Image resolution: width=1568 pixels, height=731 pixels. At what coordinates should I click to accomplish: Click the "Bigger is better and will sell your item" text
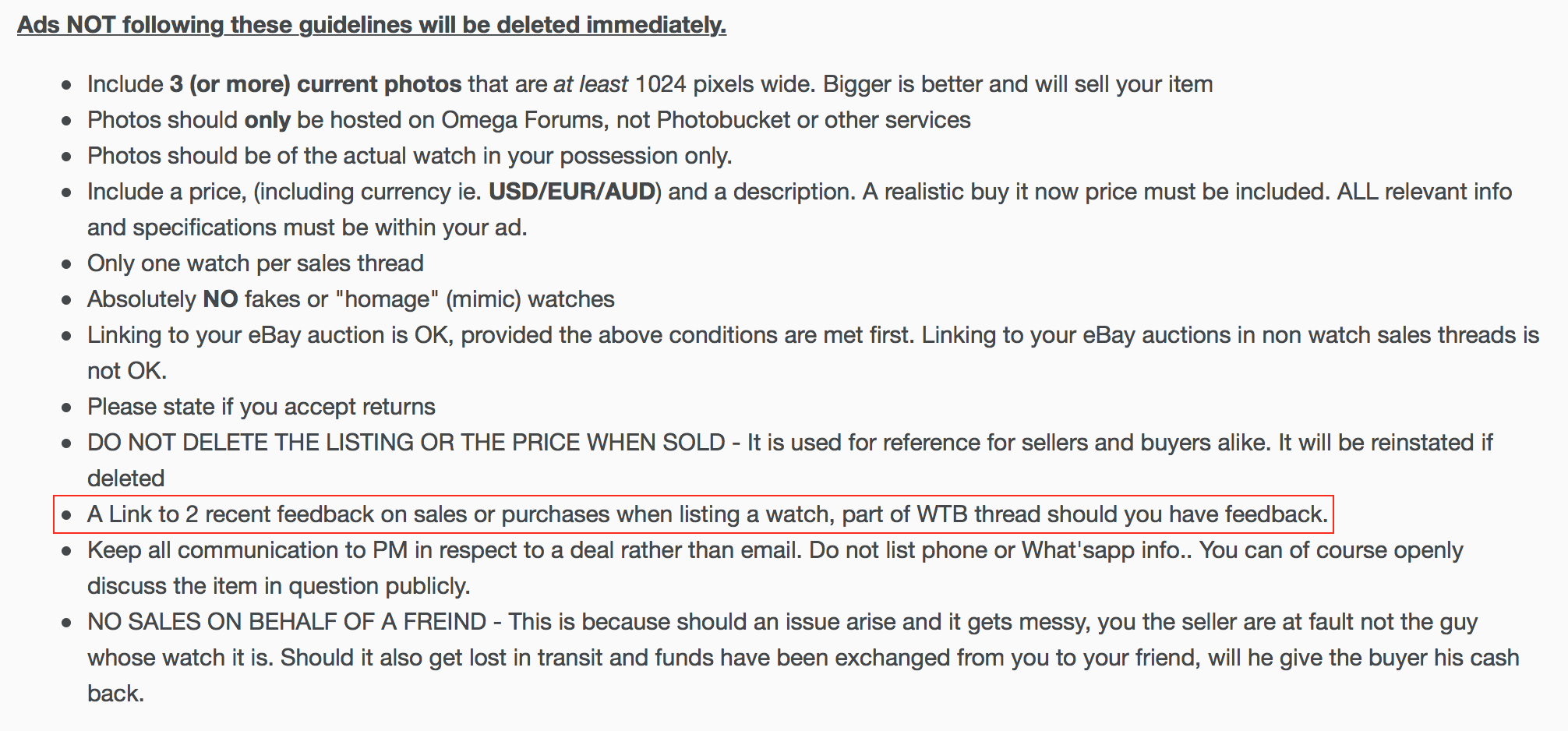point(1018,84)
